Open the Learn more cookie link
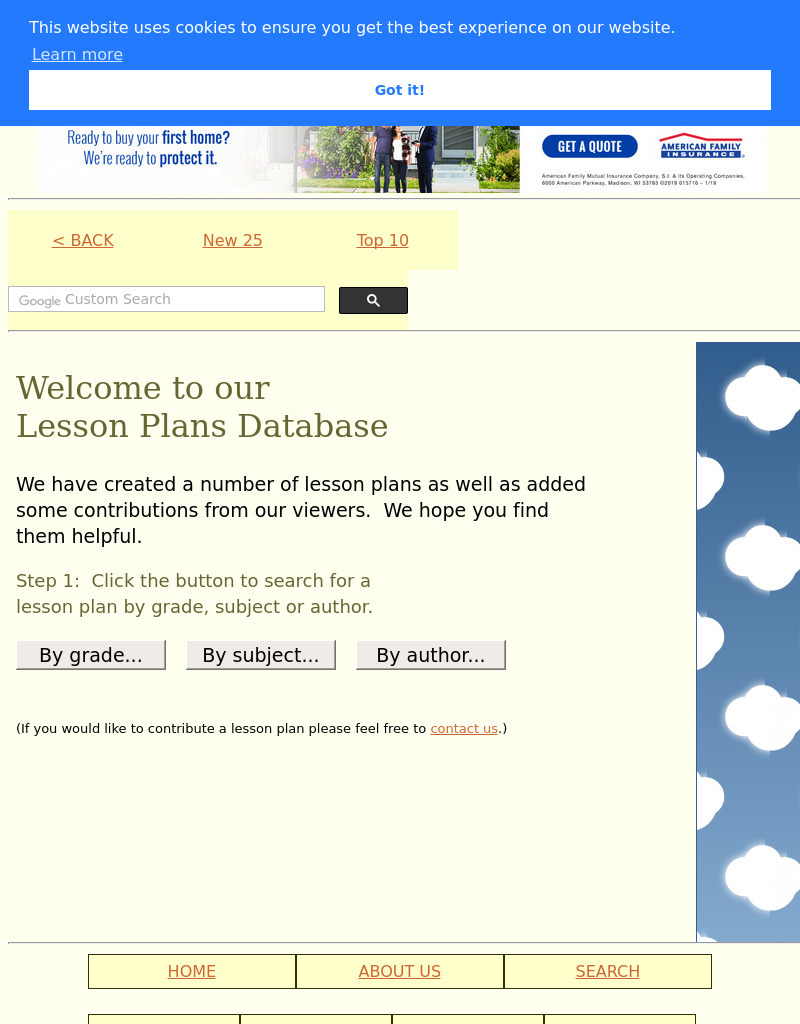 tap(77, 55)
